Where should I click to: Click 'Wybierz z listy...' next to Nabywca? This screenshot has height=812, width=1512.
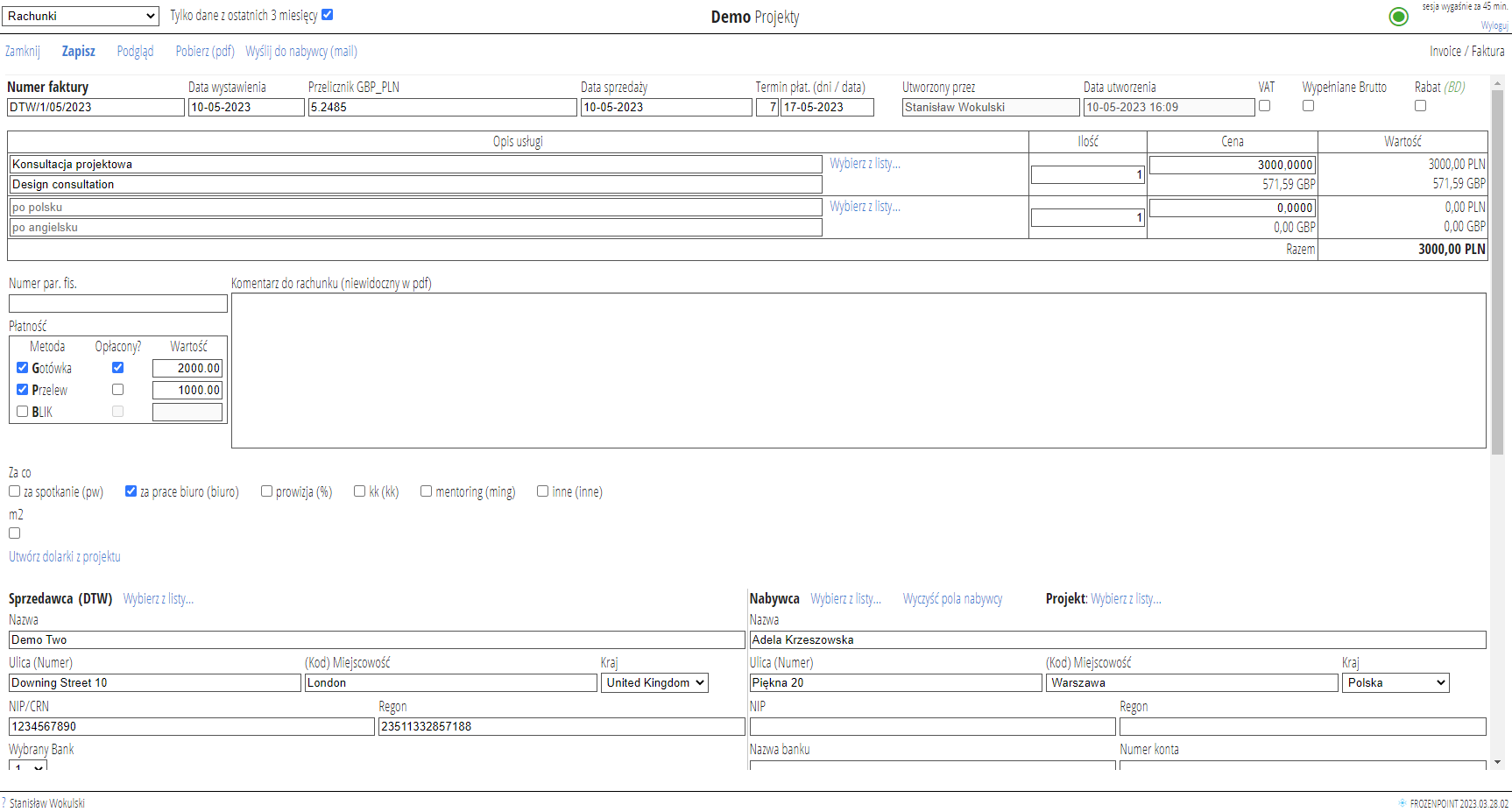[845, 599]
